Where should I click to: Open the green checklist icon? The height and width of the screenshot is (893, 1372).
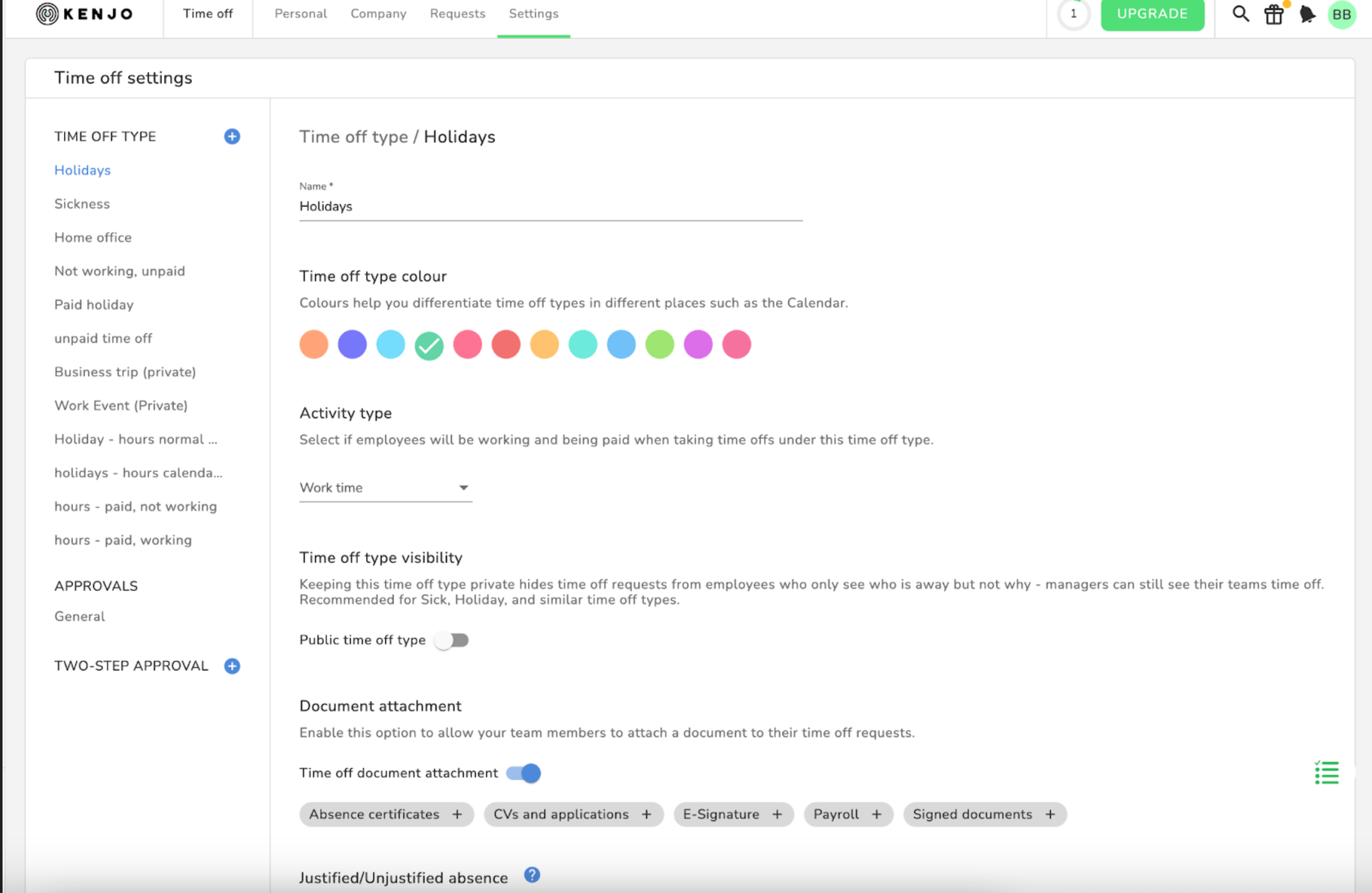click(x=1327, y=773)
